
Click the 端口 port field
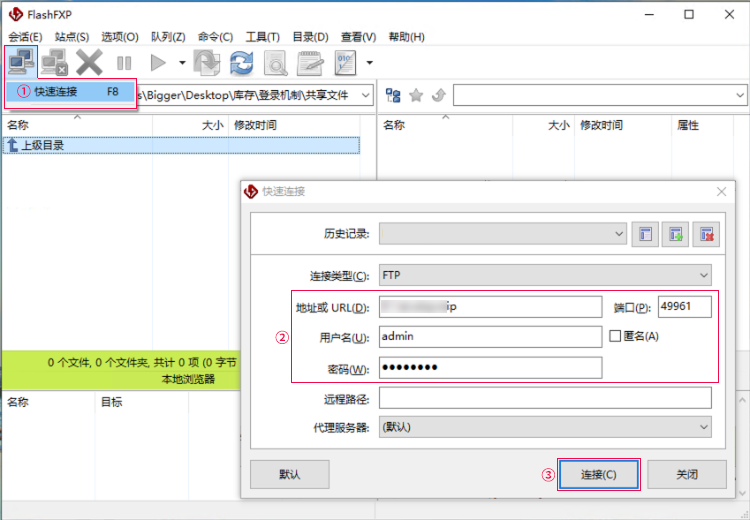click(684, 307)
